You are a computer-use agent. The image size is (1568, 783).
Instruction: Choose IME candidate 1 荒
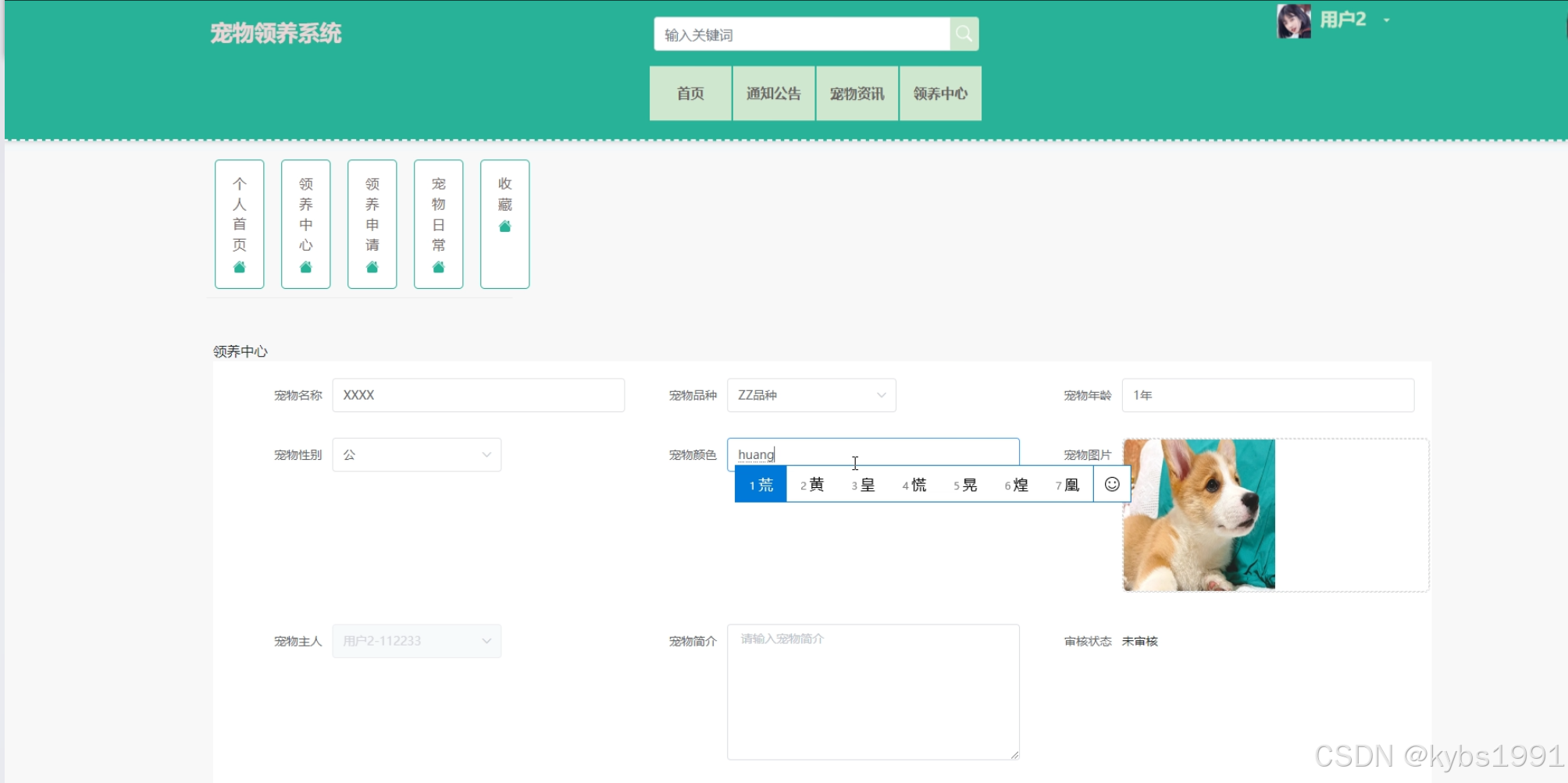761,485
